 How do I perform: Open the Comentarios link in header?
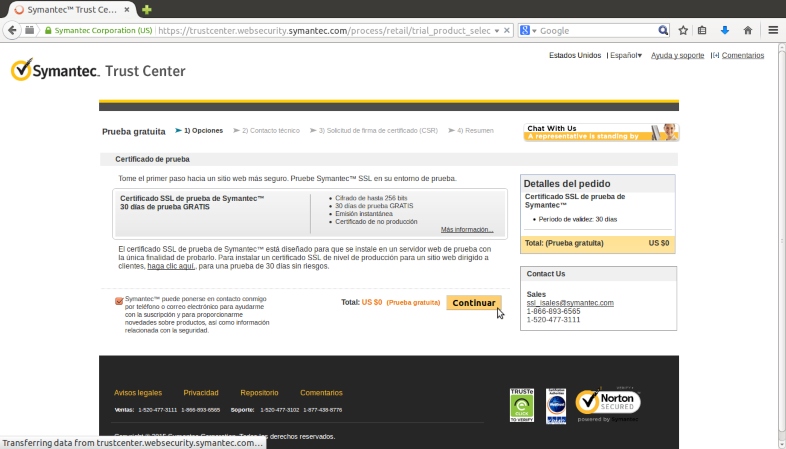(742, 55)
